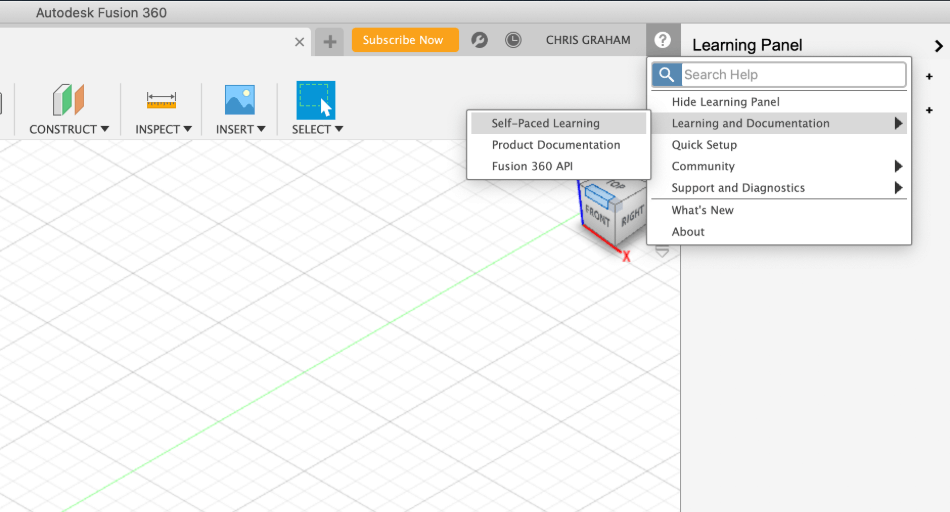This screenshot has height=512, width=950.
Task: Add a new design tab with plus
Action: 330,41
